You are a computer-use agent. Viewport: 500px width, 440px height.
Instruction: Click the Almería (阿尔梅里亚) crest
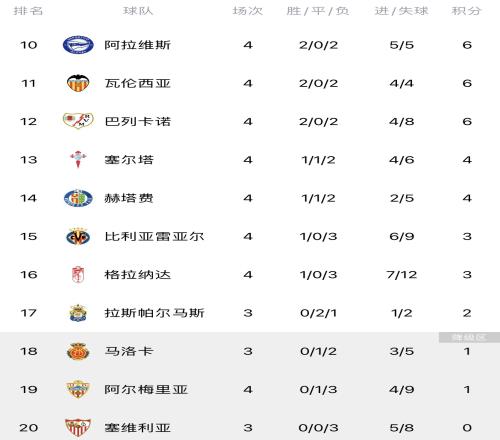pos(78,389)
